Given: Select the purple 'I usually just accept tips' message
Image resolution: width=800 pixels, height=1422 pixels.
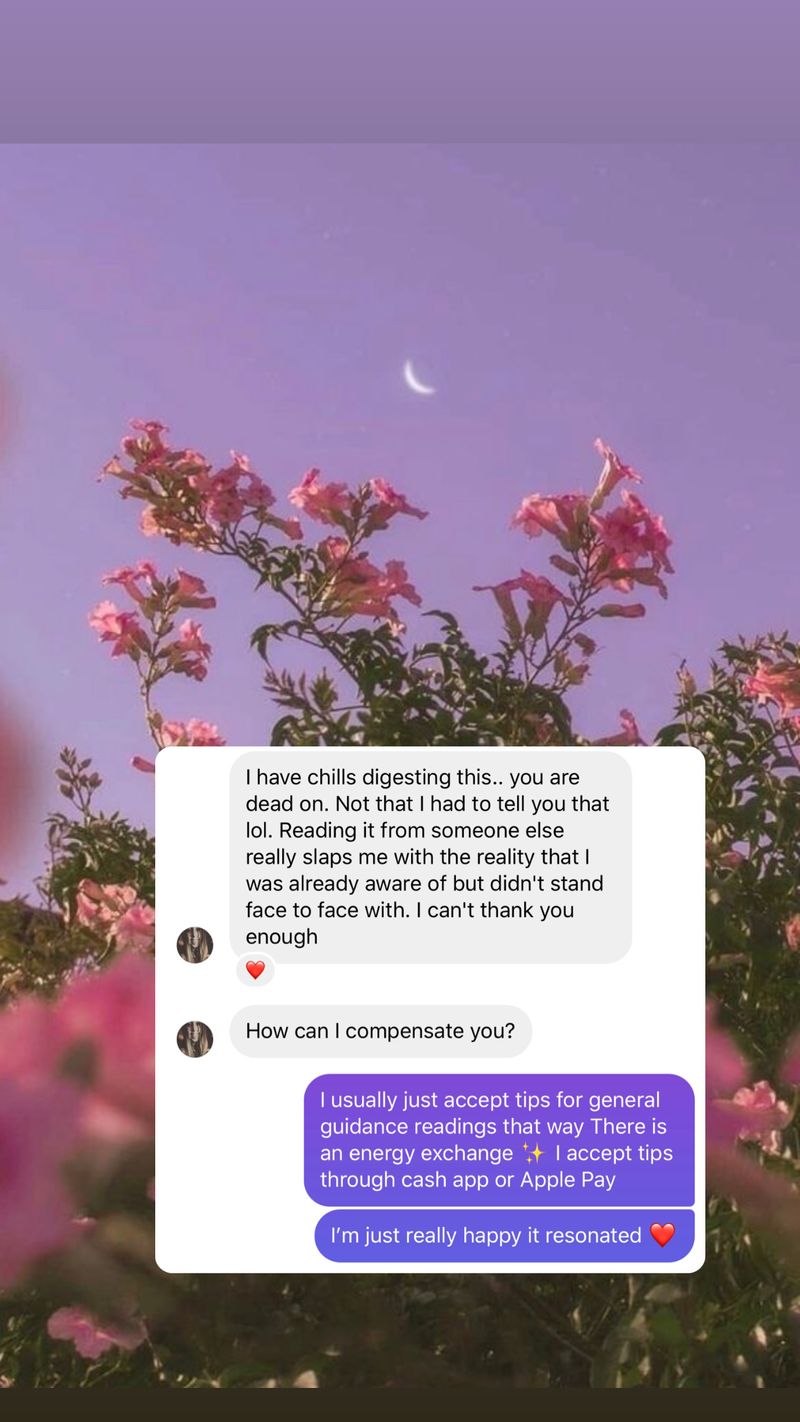Looking at the screenshot, I should pos(499,1140).
